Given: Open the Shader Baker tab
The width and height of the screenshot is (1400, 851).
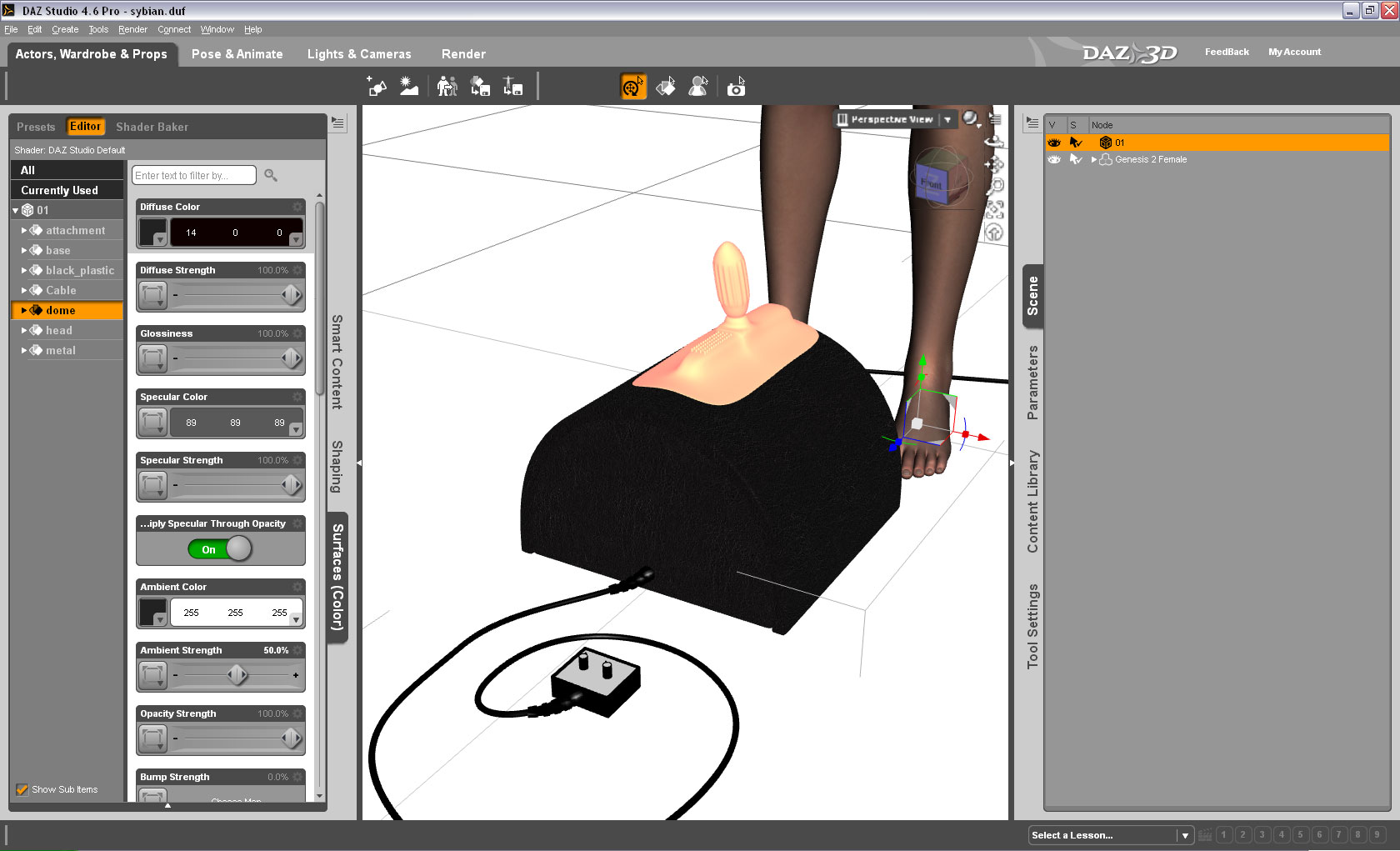Looking at the screenshot, I should click(152, 127).
